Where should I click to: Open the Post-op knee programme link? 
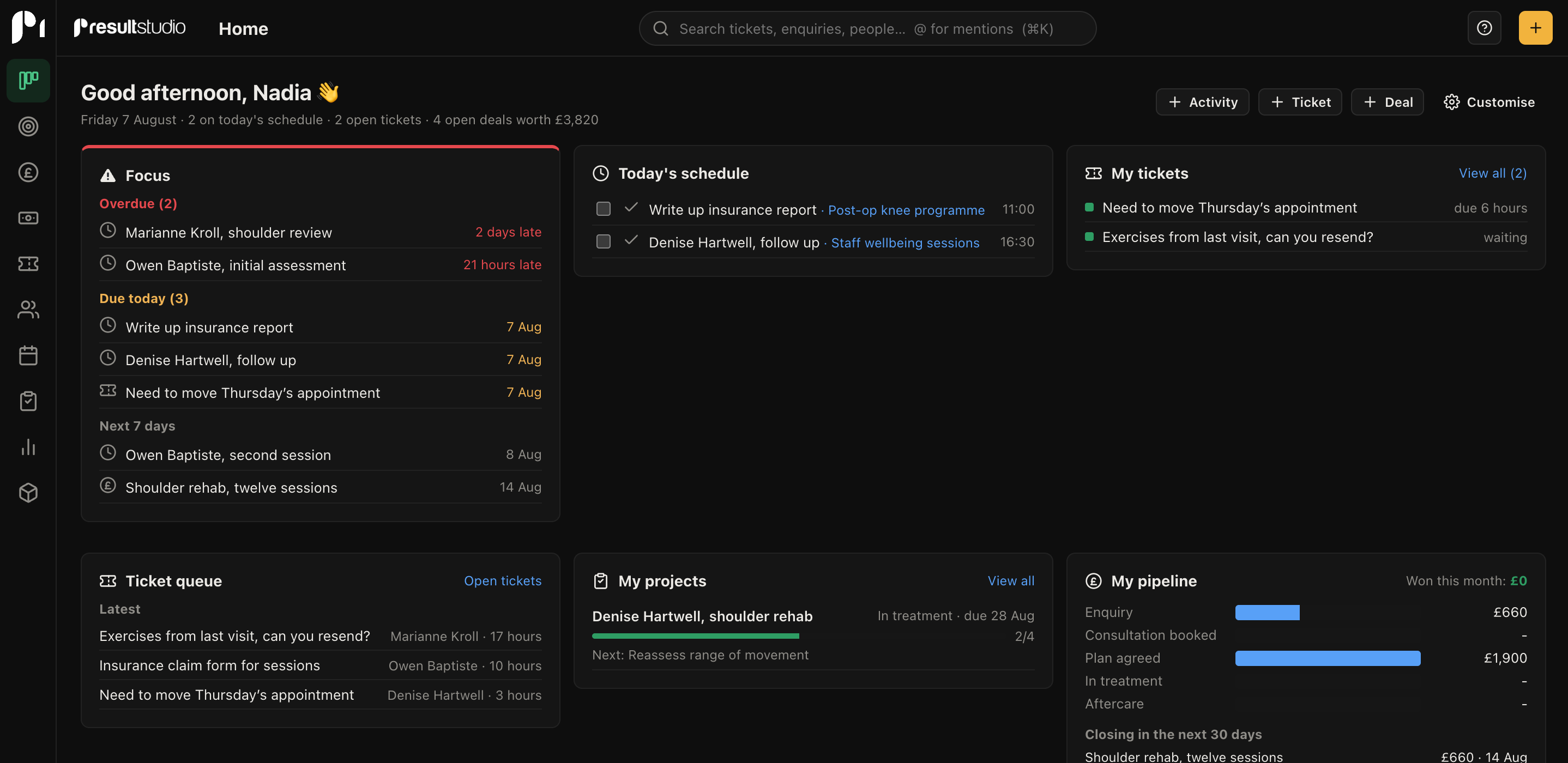[906, 210]
